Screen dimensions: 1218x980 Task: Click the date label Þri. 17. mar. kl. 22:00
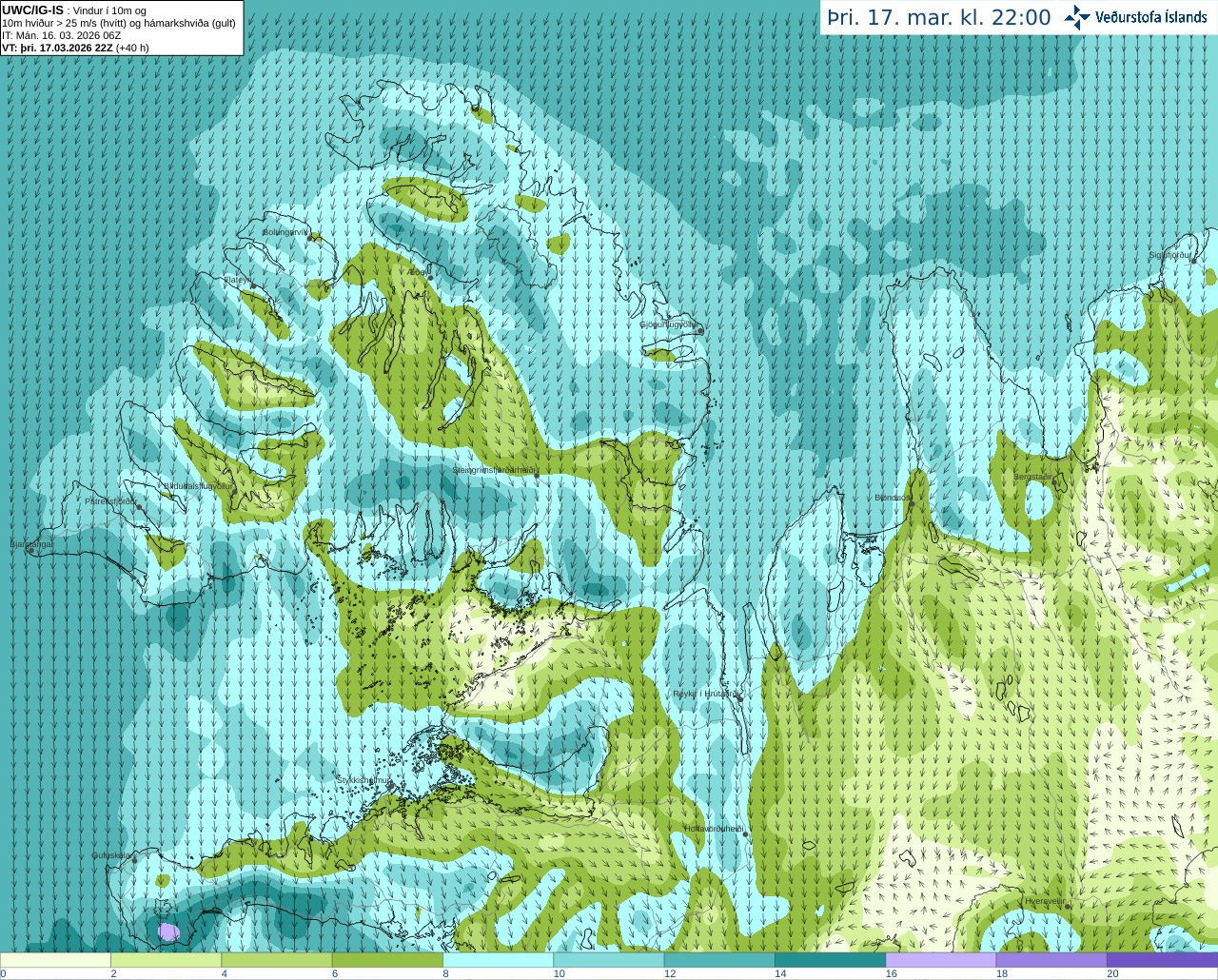pyautogui.click(x=939, y=18)
